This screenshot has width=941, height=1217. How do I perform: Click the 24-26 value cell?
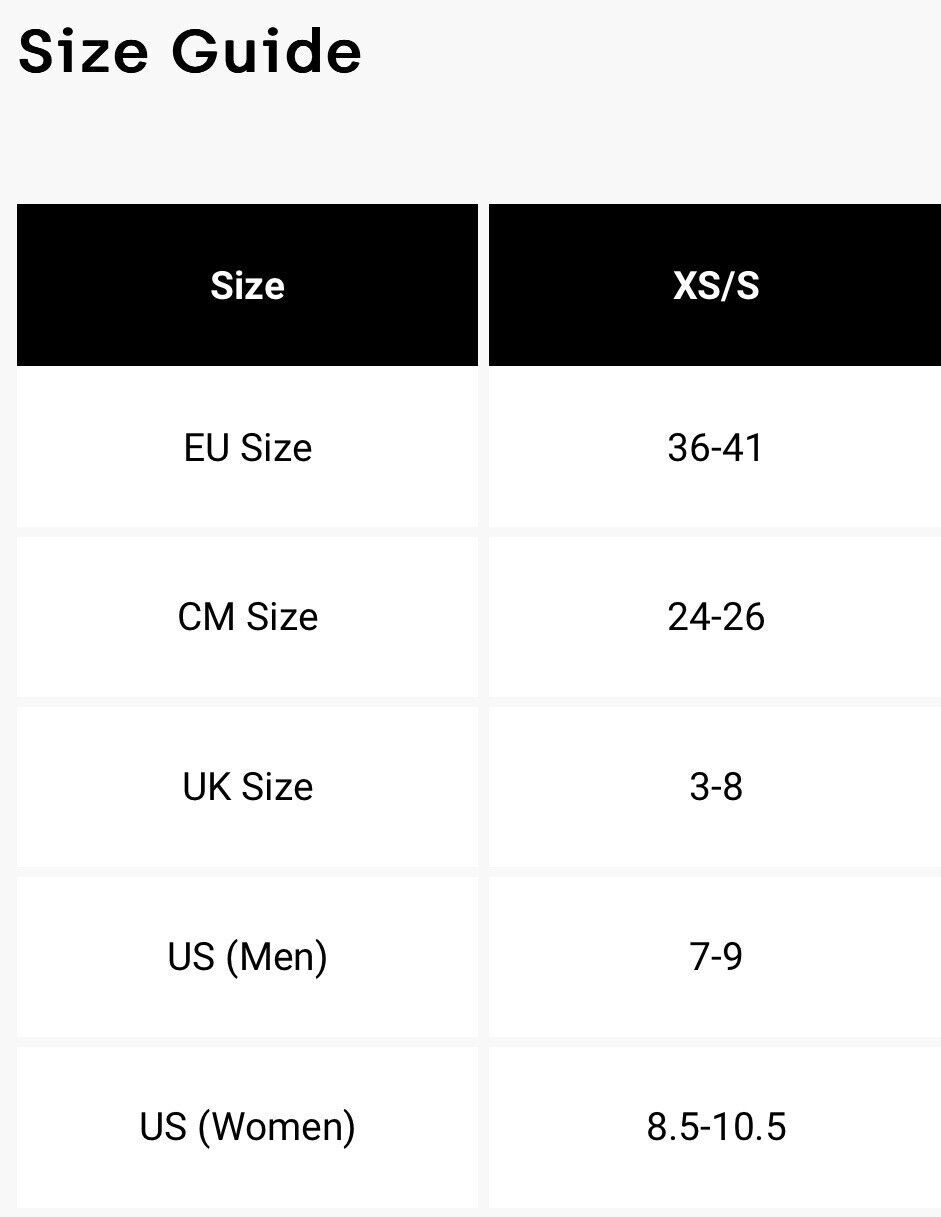(715, 617)
